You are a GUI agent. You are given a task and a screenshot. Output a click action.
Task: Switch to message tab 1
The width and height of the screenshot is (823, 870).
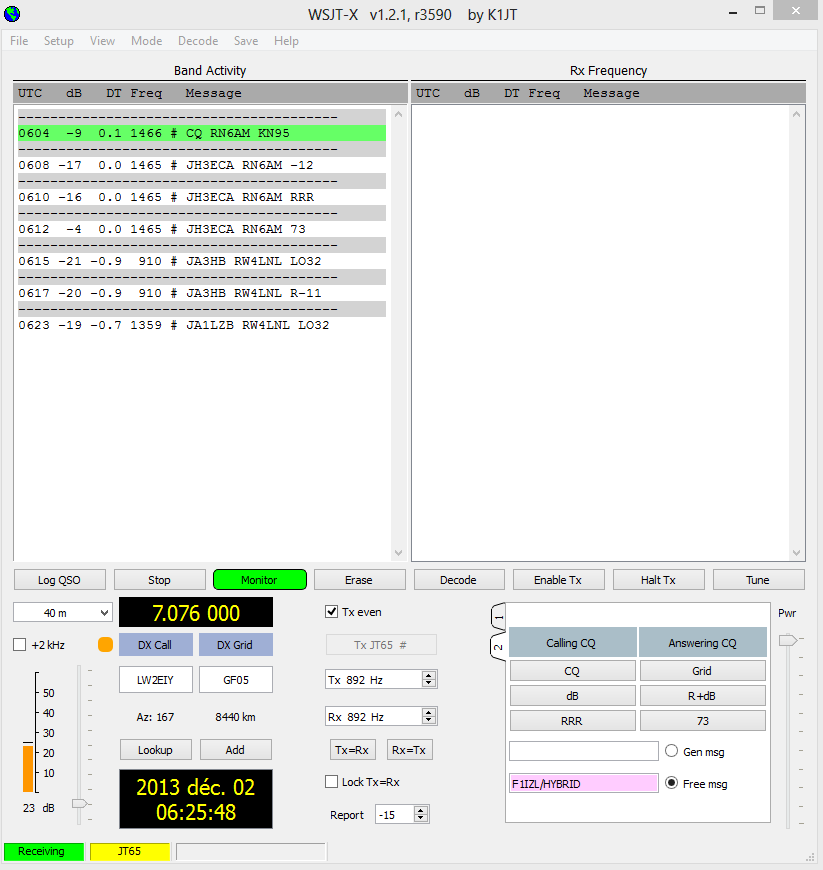point(498,617)
